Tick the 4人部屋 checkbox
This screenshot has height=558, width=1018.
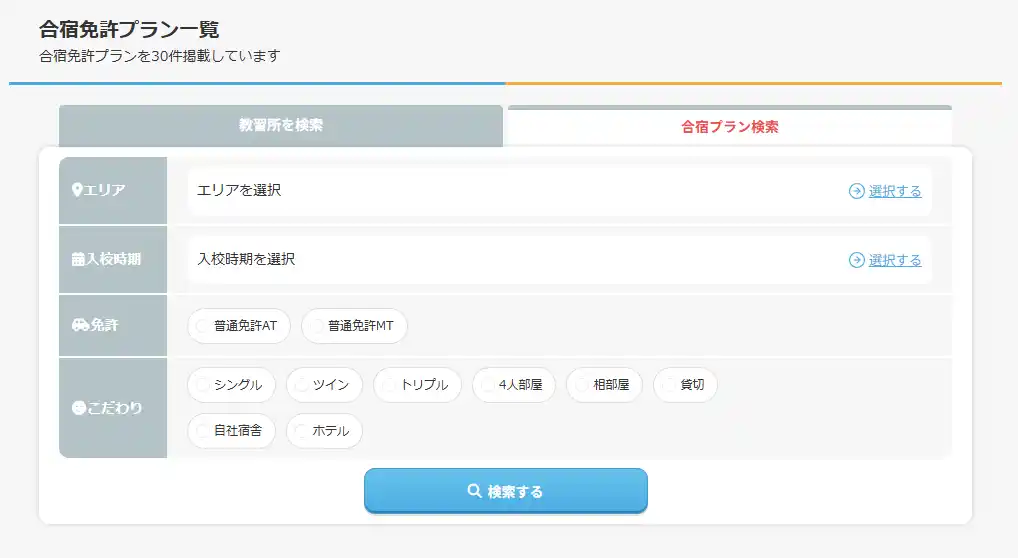tap(513, 385)
